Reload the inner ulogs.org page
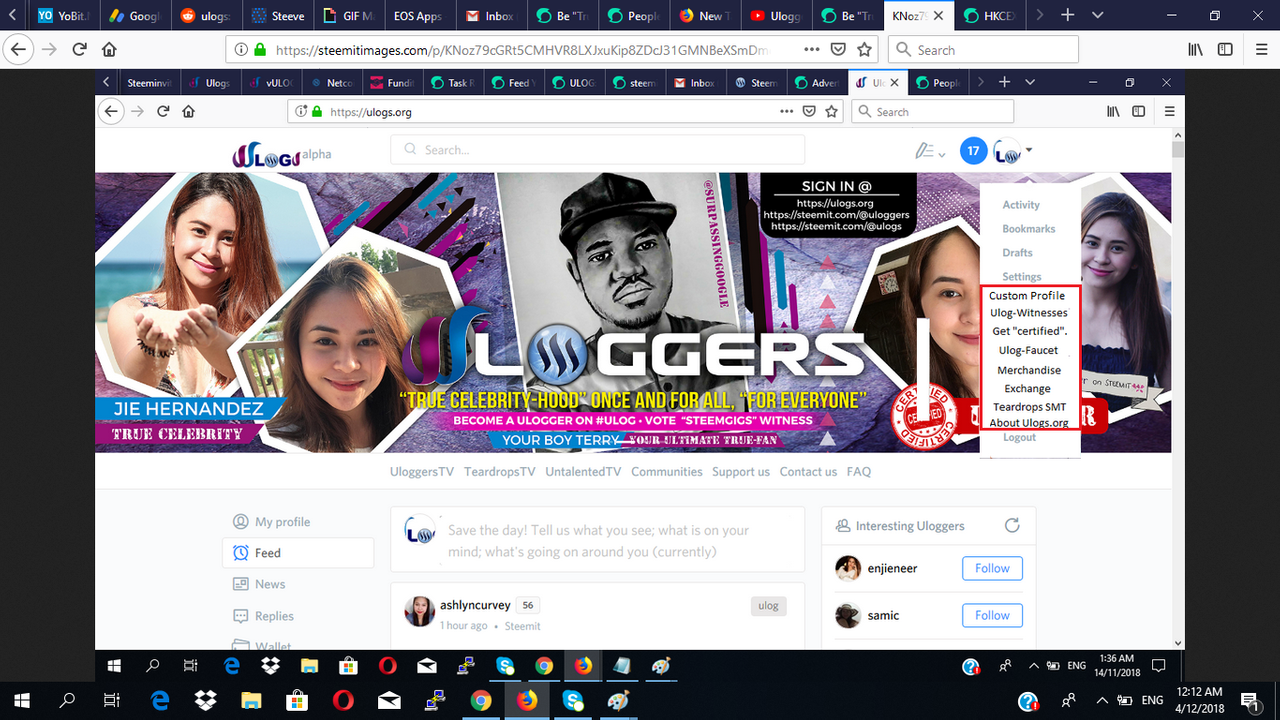 [163, 112]
